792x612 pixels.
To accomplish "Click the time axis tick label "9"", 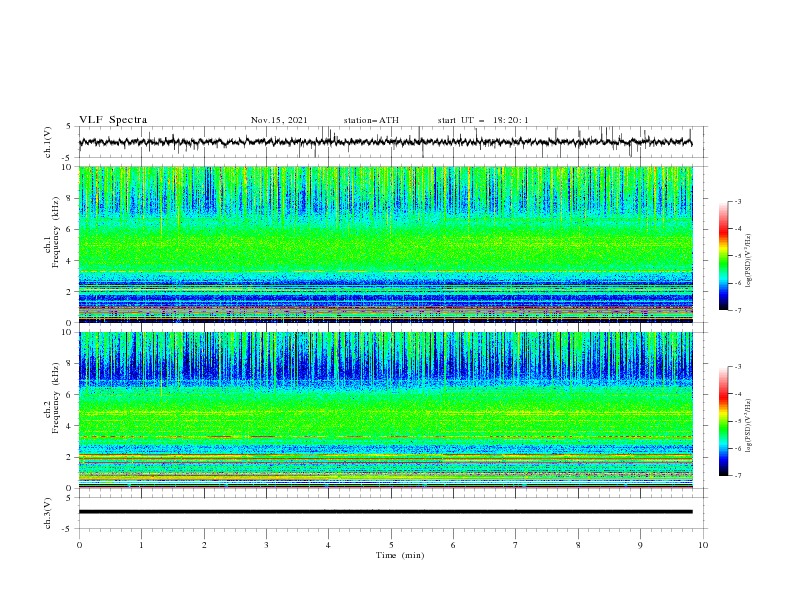I will 640,545.
